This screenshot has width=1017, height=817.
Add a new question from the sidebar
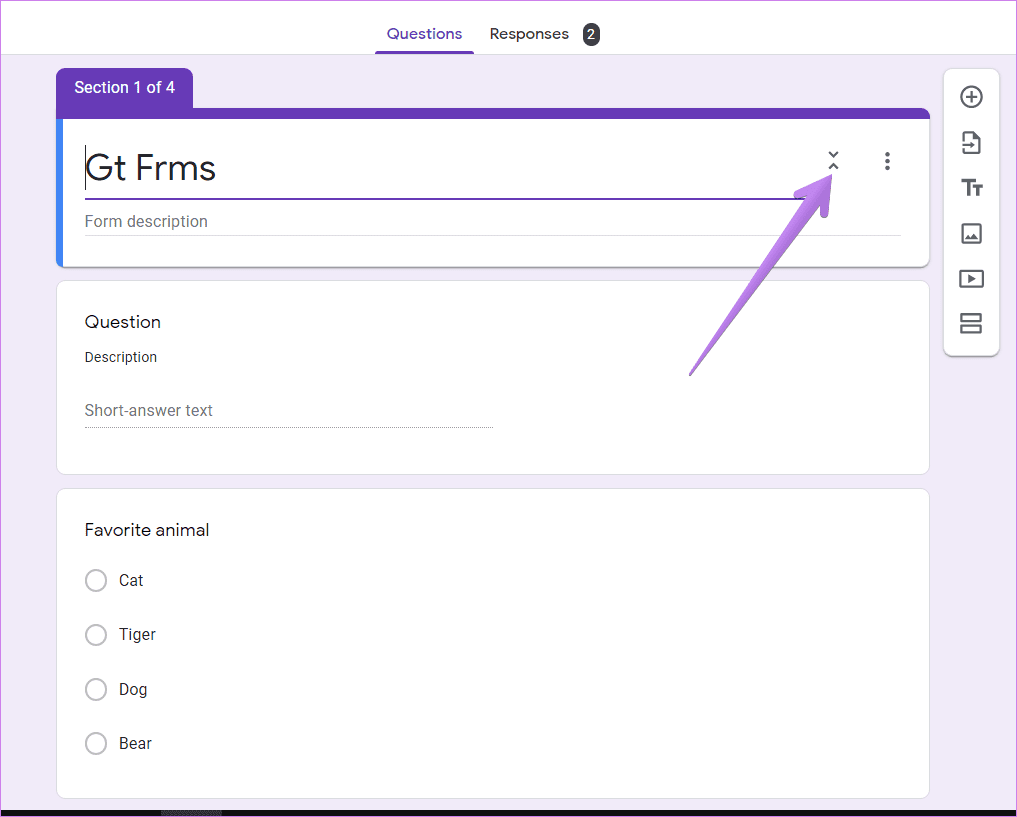[971, 97]
